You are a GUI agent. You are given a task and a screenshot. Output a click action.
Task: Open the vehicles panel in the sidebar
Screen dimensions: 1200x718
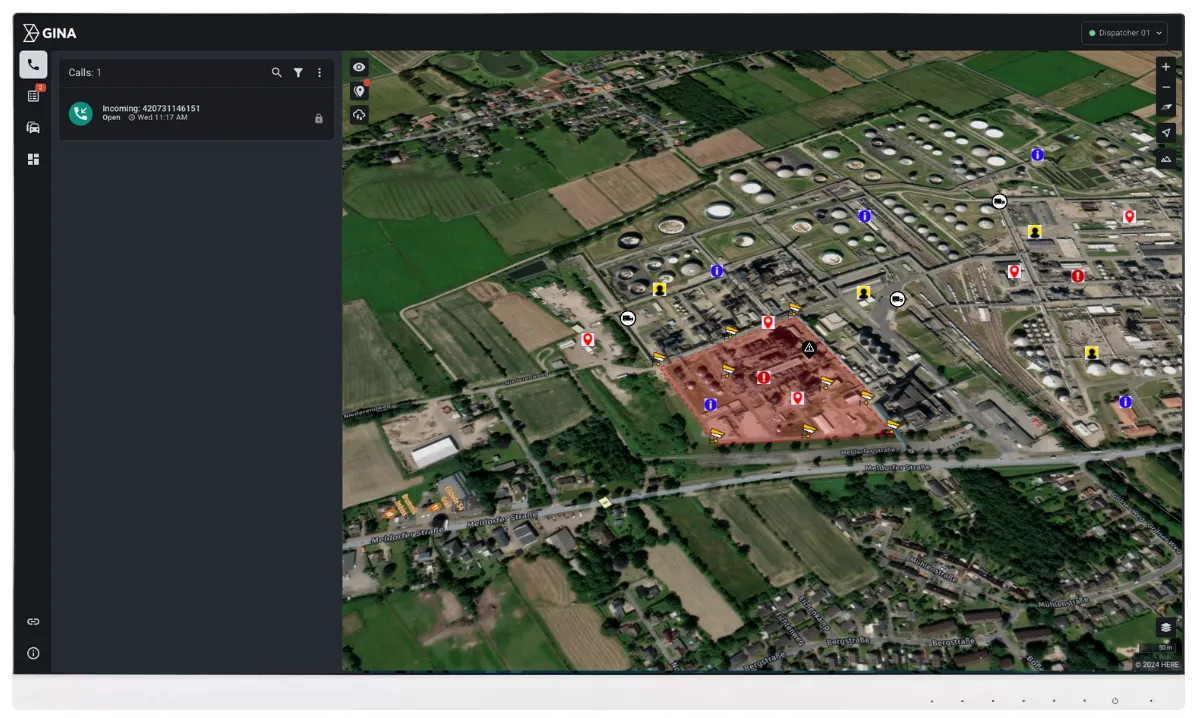coord(33,127)
